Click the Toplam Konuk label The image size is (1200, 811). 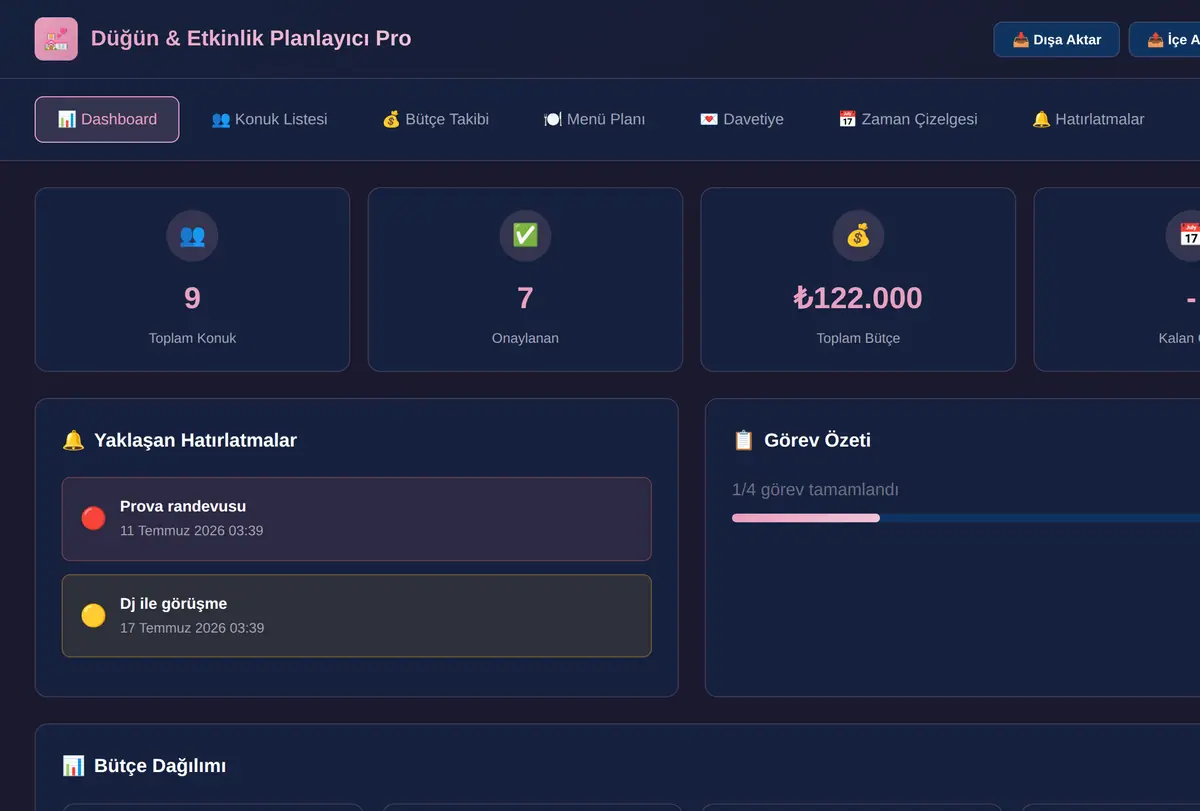[192, 338]
